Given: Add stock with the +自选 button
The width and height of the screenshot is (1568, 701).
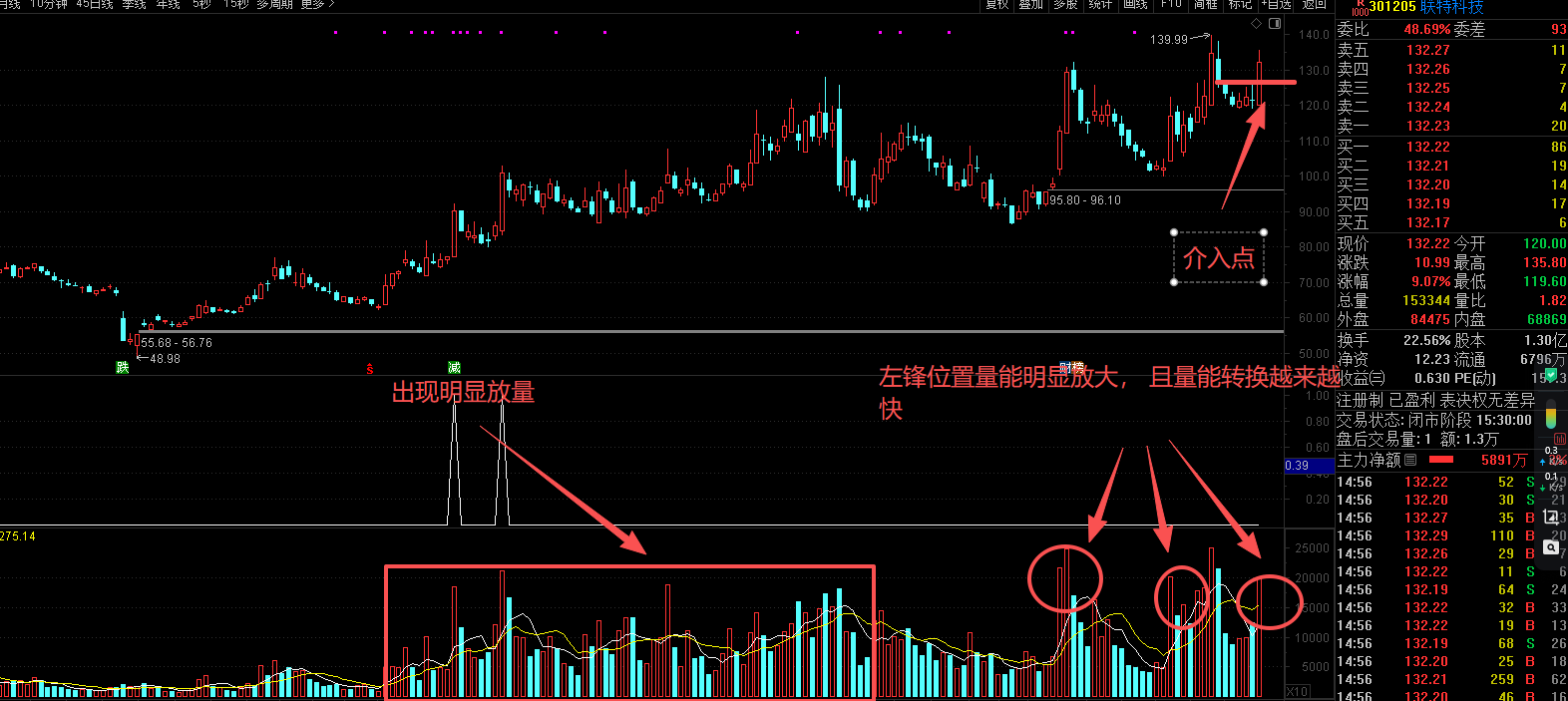Looking at the screenshot, I should point(1277,5).
